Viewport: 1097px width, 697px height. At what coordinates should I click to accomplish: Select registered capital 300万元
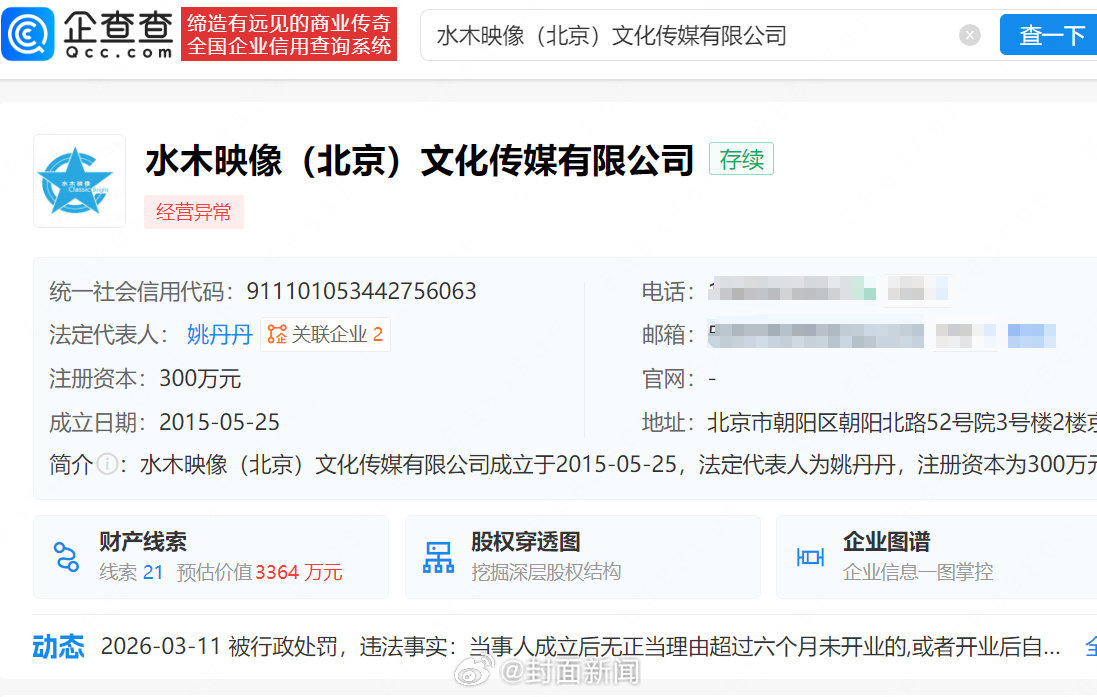coord(200,379)
